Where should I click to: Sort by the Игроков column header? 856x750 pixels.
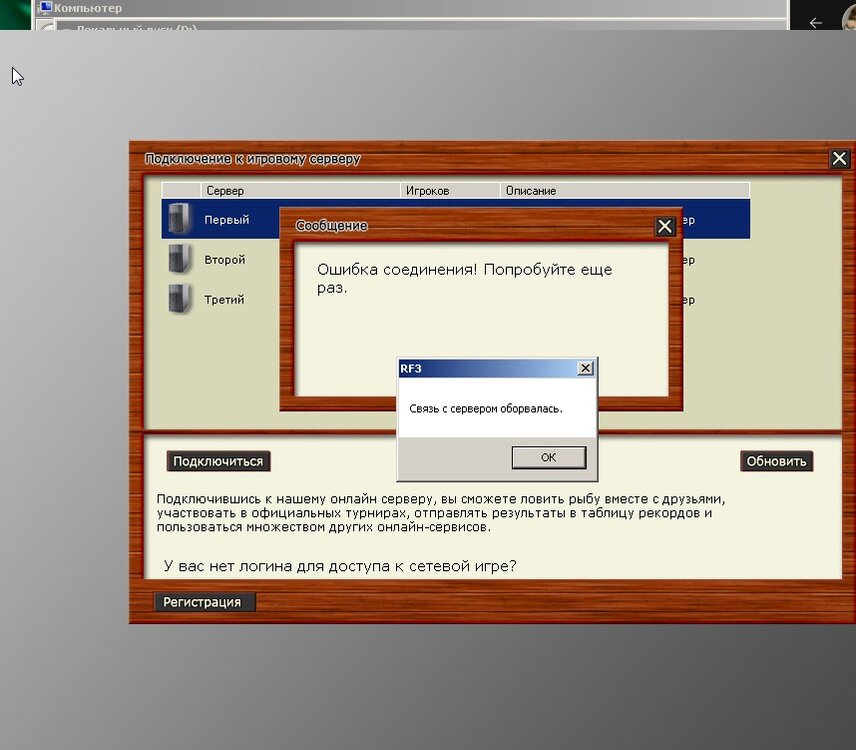coord(450,190)
